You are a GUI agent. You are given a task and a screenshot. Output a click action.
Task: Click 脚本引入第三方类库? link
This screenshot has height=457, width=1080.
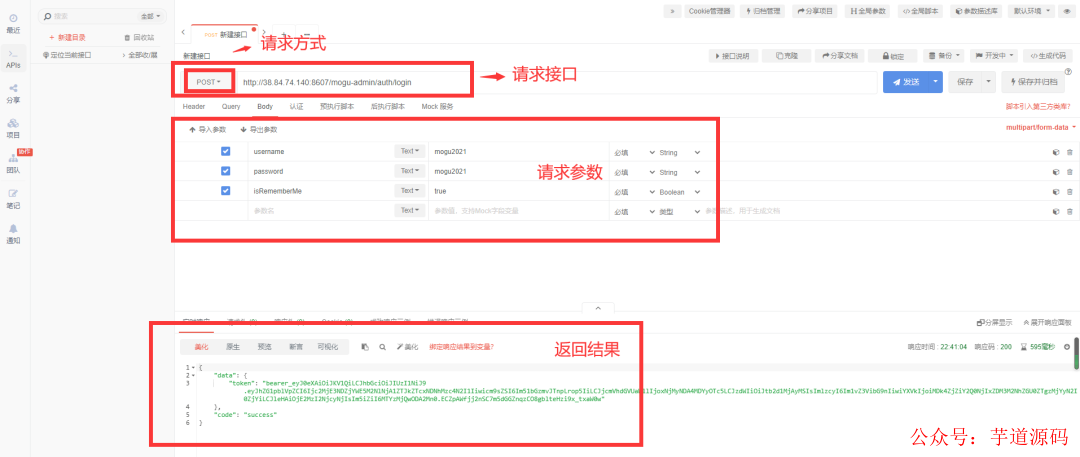pos(1039,107)
